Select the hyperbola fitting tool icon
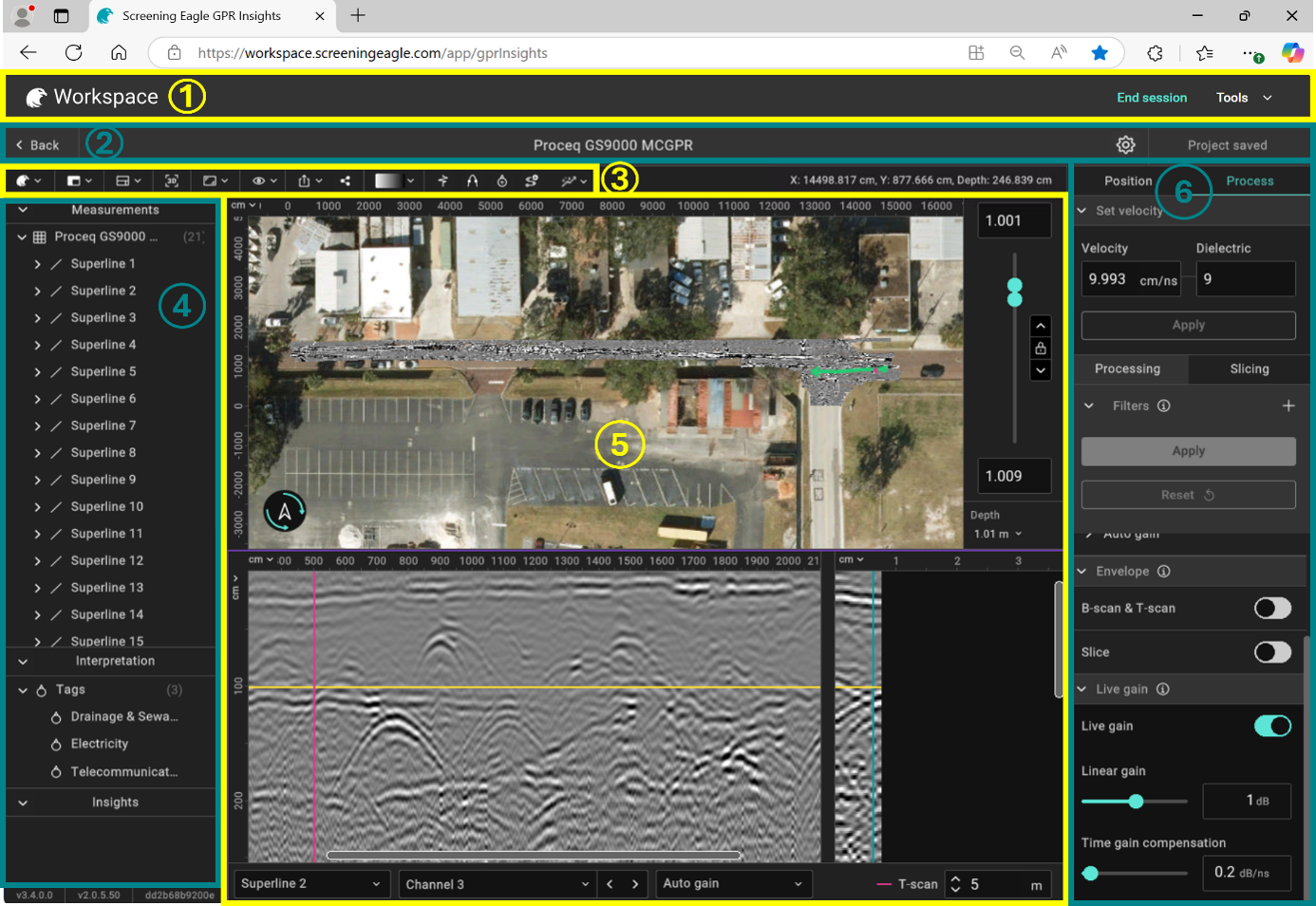 click(x=472, y=180)
